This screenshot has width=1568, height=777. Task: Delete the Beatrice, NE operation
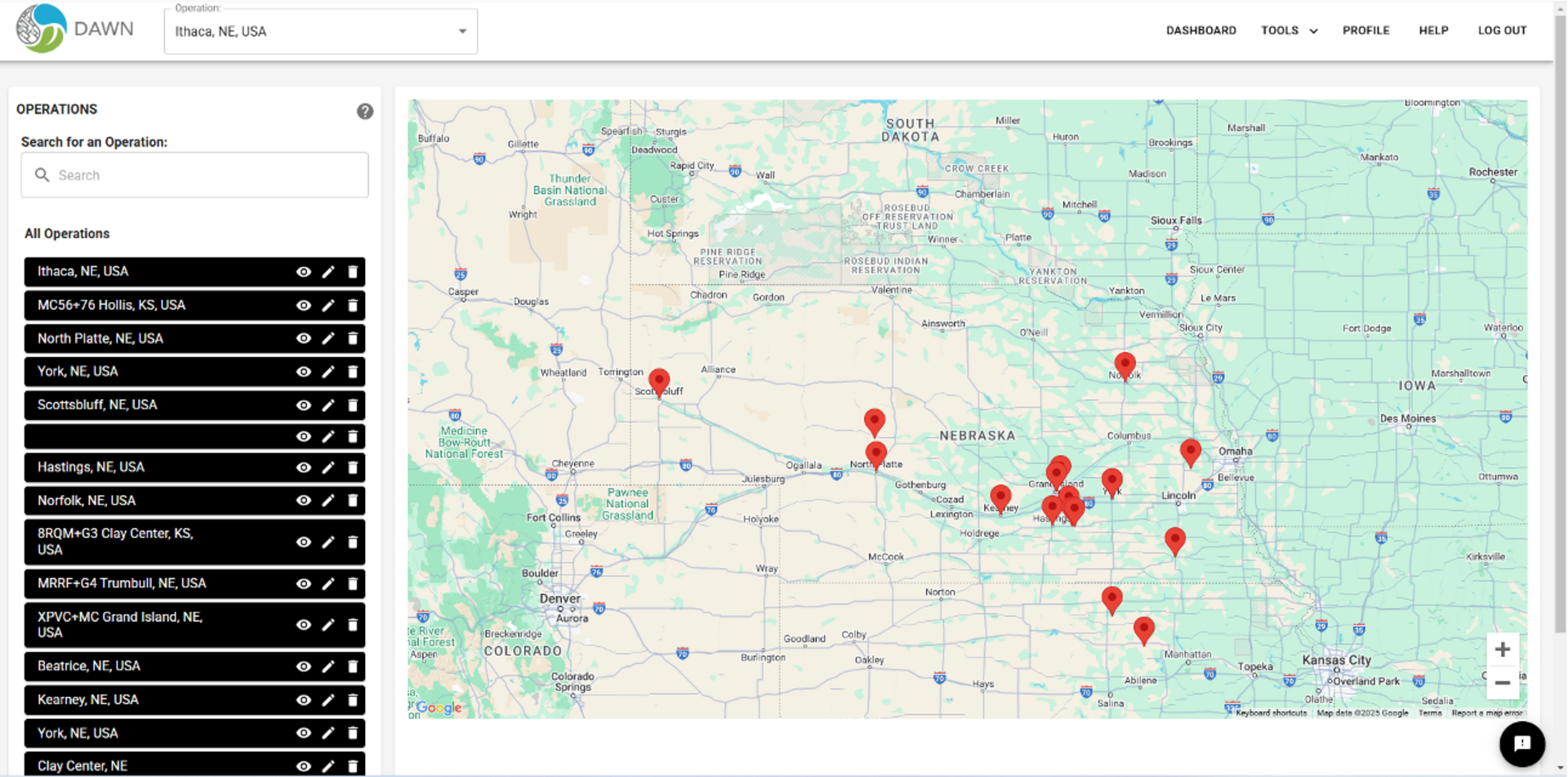pyautogui.click(x=352, y=666)
